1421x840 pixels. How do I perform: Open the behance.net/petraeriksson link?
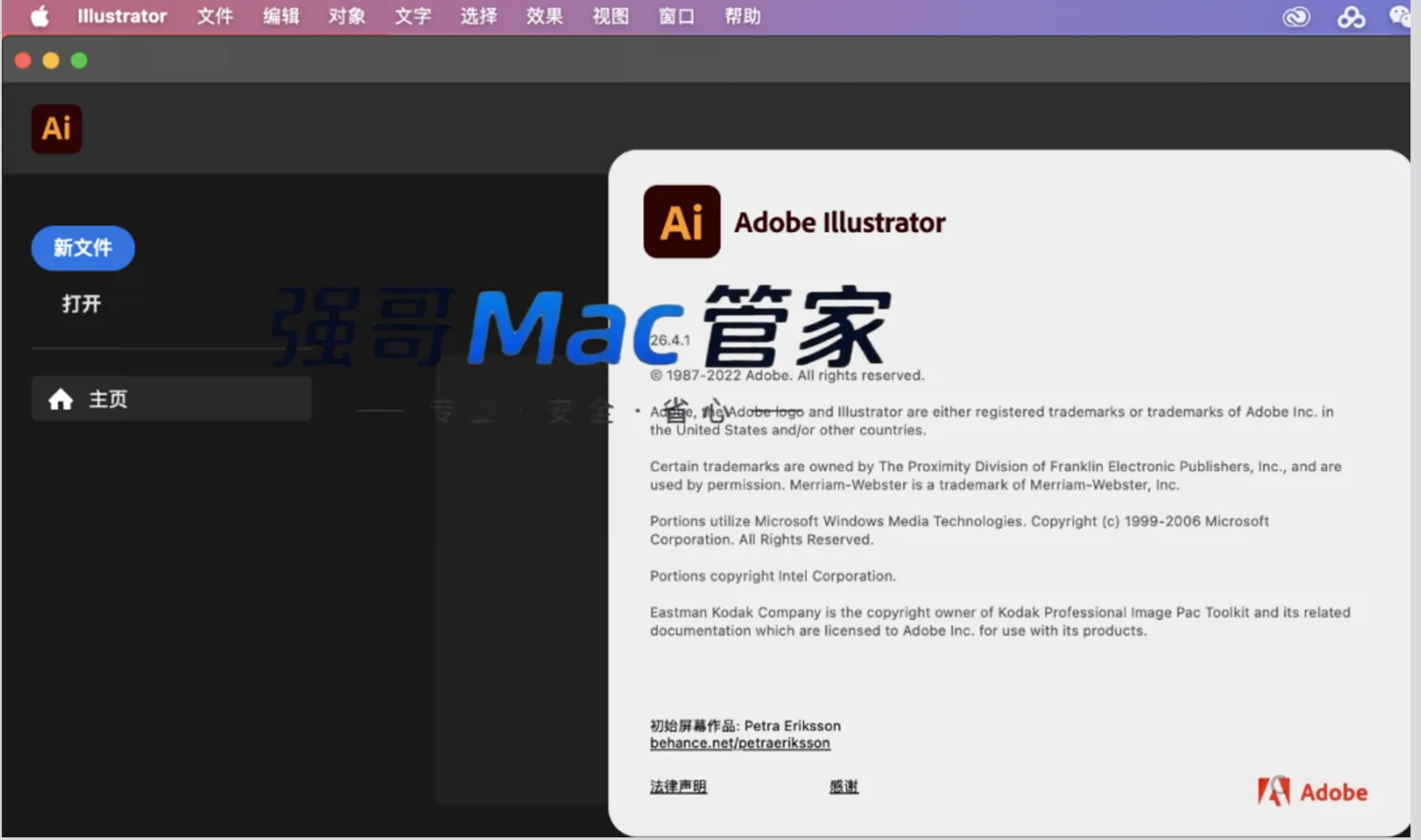740,743
